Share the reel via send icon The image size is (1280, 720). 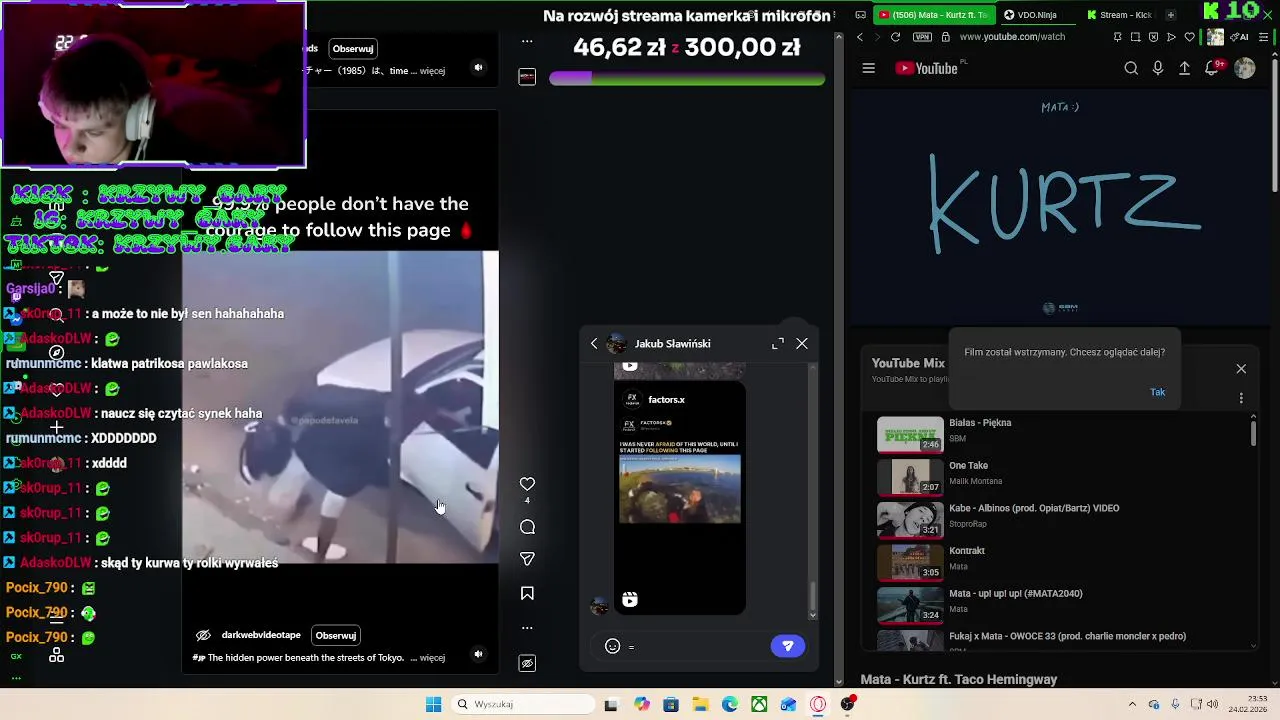pyautogui.click(x=527, y=559)
